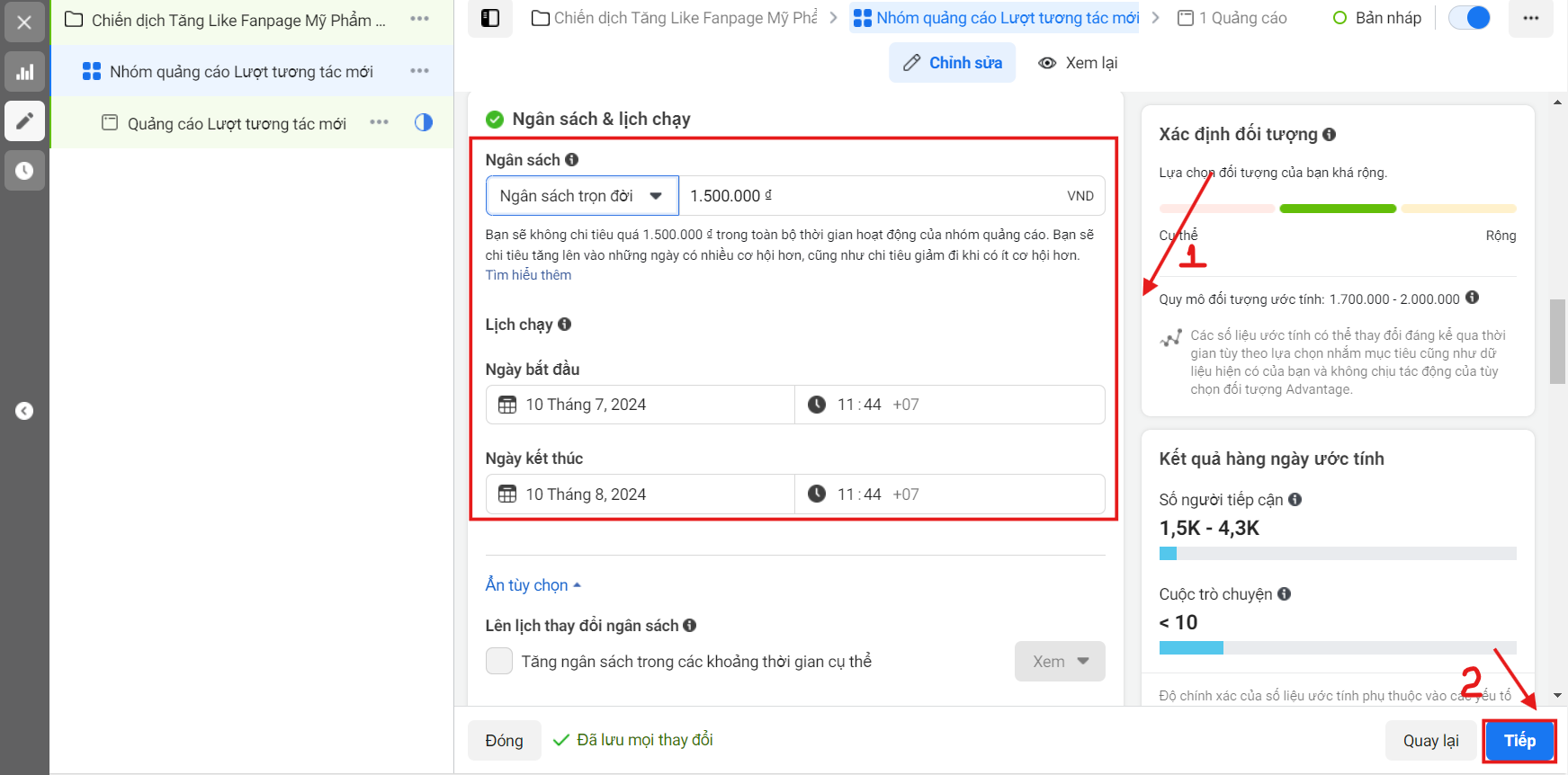Screen dimensions: 1568x775
Task: Click the clock icon in start time field
Action: 817,405
